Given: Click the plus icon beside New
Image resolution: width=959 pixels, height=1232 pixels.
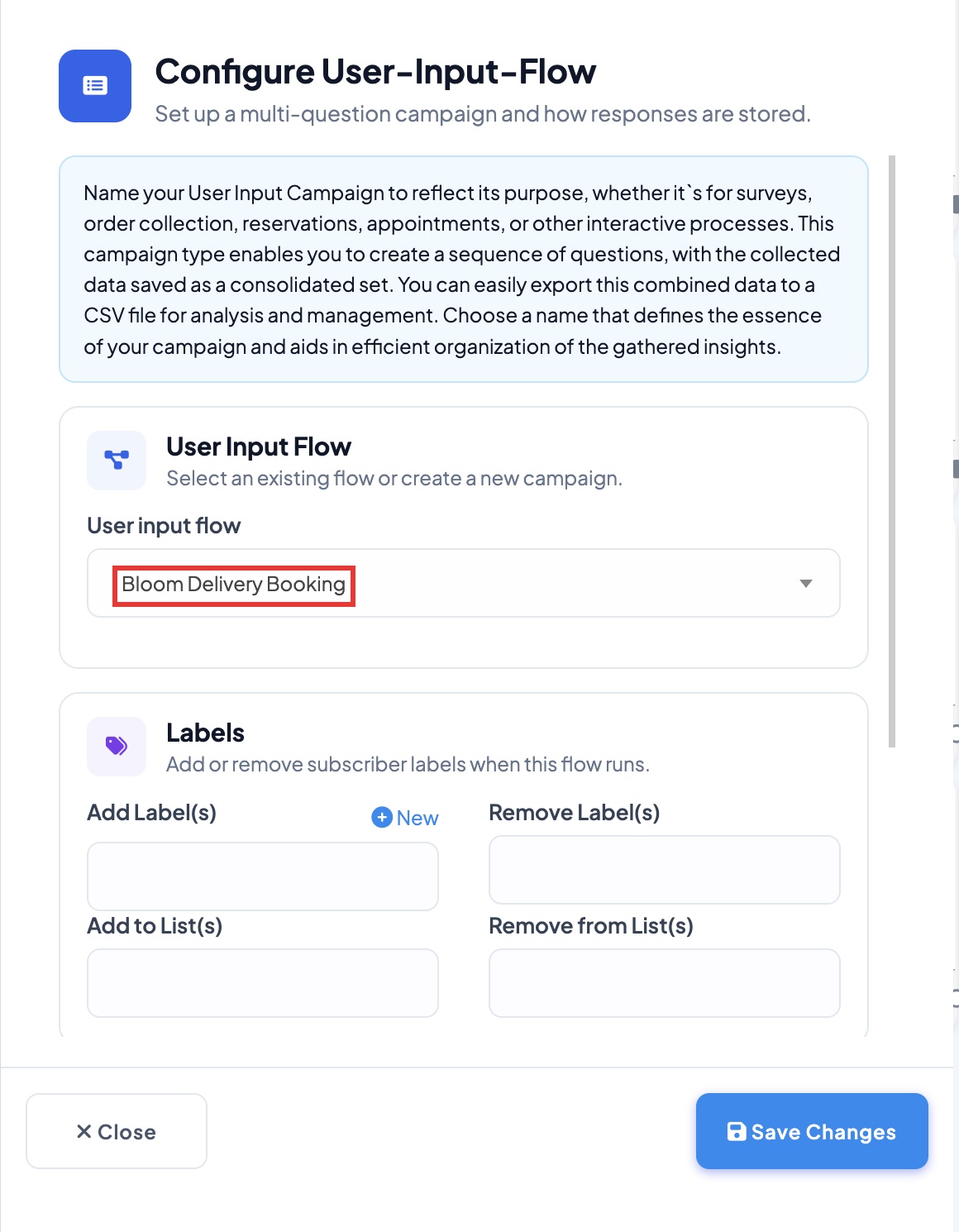Looking at the screenshot, I should click(382, 818).
